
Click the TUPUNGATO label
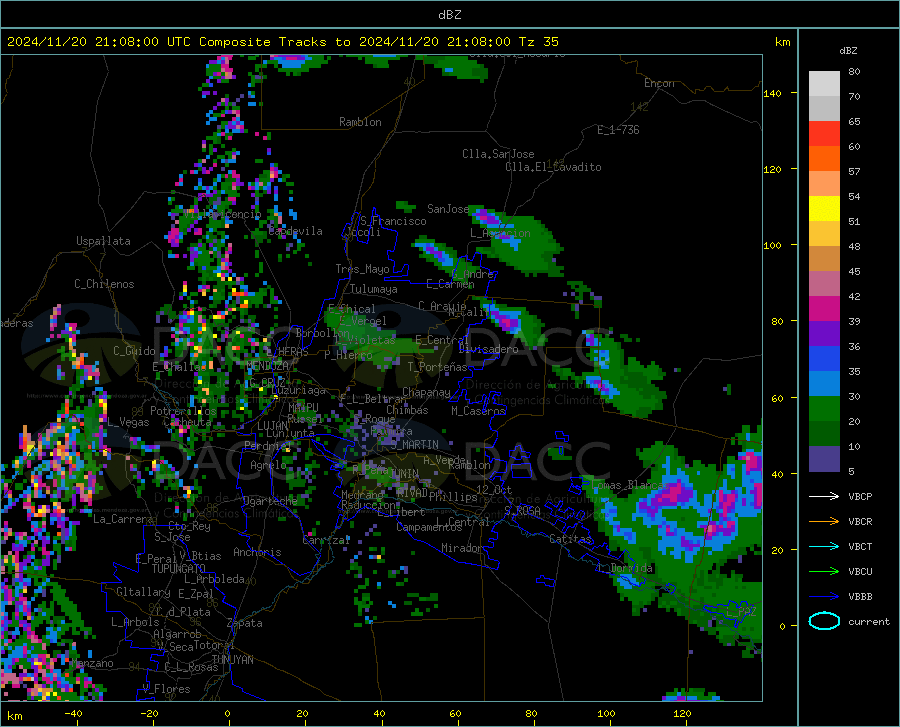click(x=179, y=569)
